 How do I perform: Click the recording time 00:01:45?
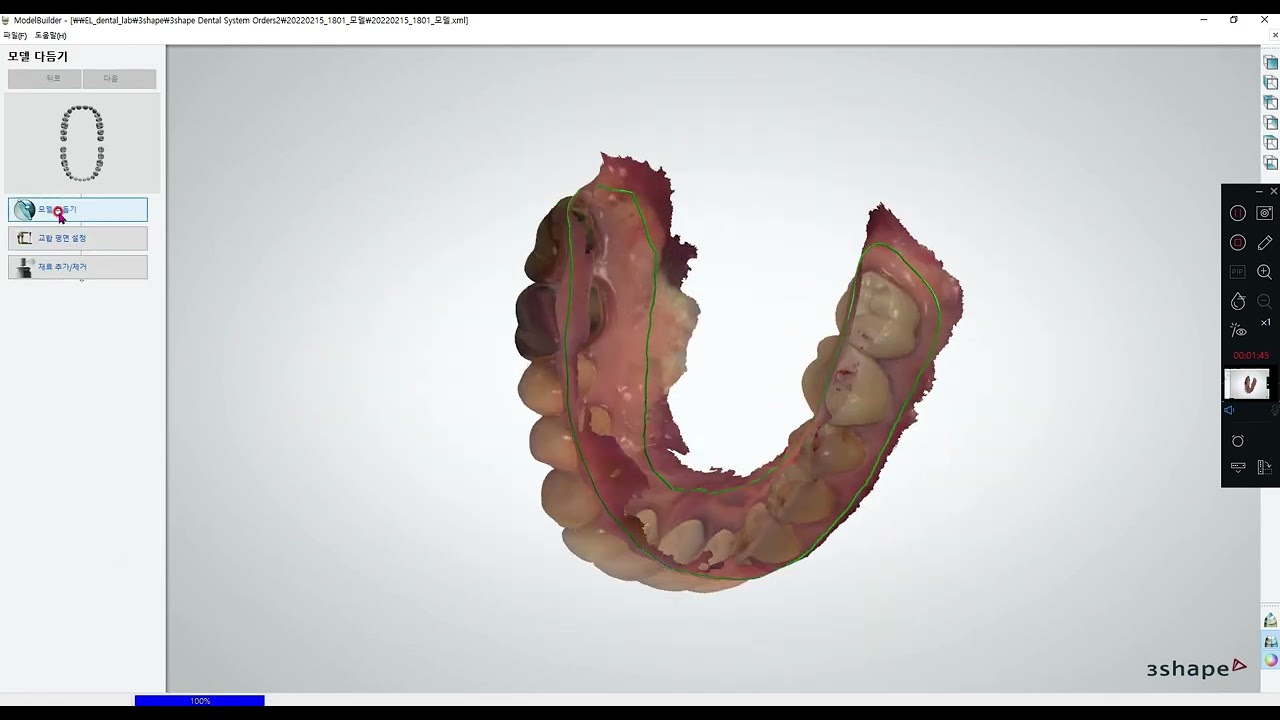point(1251,356)
